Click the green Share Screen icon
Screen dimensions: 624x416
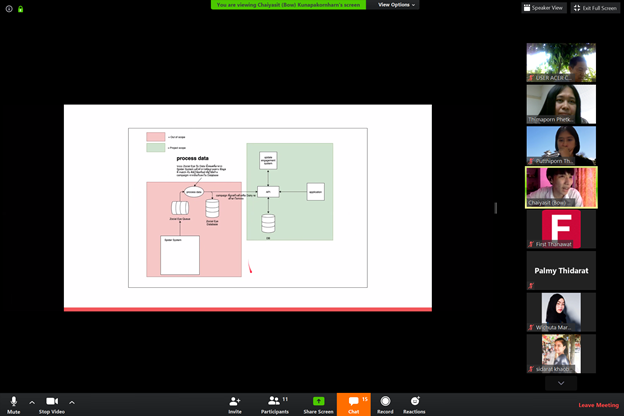[x=318, y=401]
